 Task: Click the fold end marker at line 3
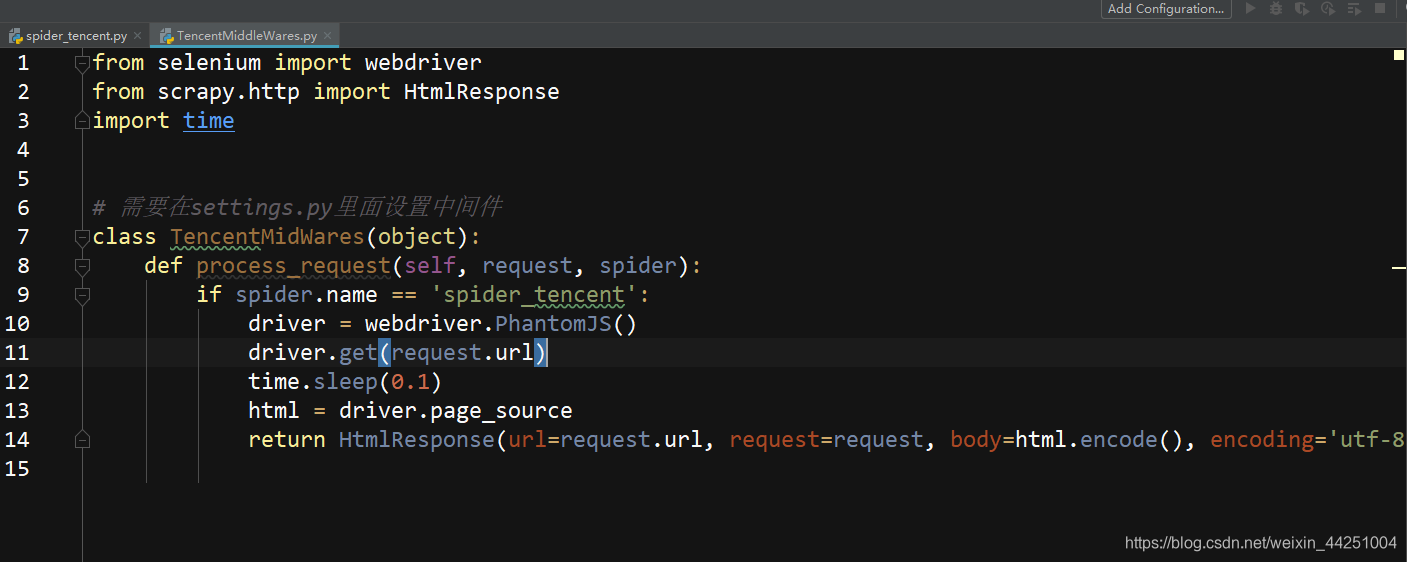pyautogui.click(x=82, y=121)
